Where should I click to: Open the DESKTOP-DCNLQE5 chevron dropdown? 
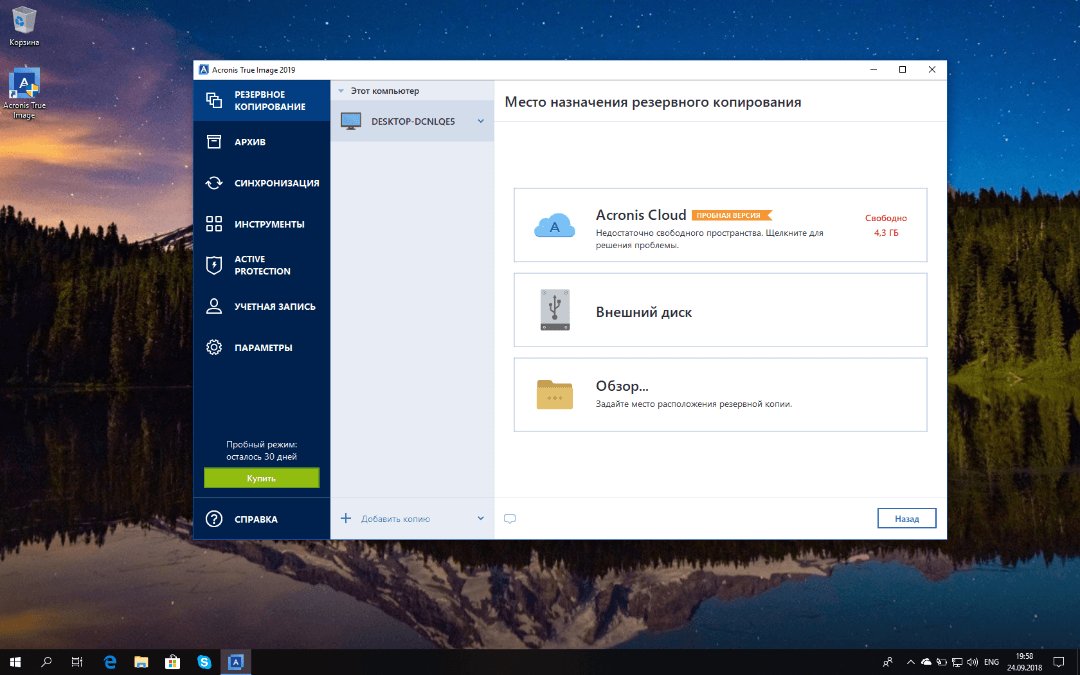coord(481,121)
